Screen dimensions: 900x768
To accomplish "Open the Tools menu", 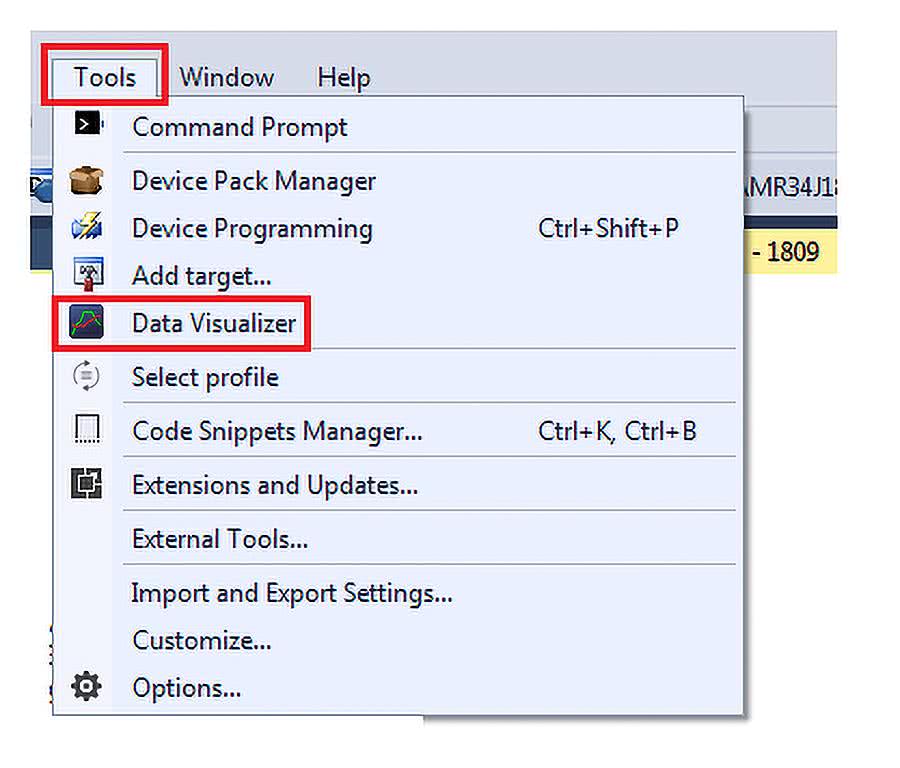I will coord(104,77).
